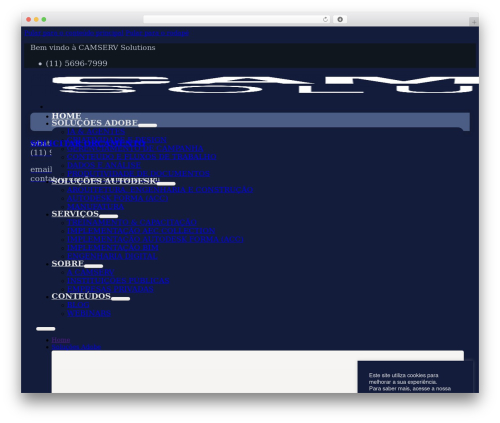Click the phone number (11) 5696-7999
The height and width of the screenshot is (423, 500).
click(x=76, y=63)
